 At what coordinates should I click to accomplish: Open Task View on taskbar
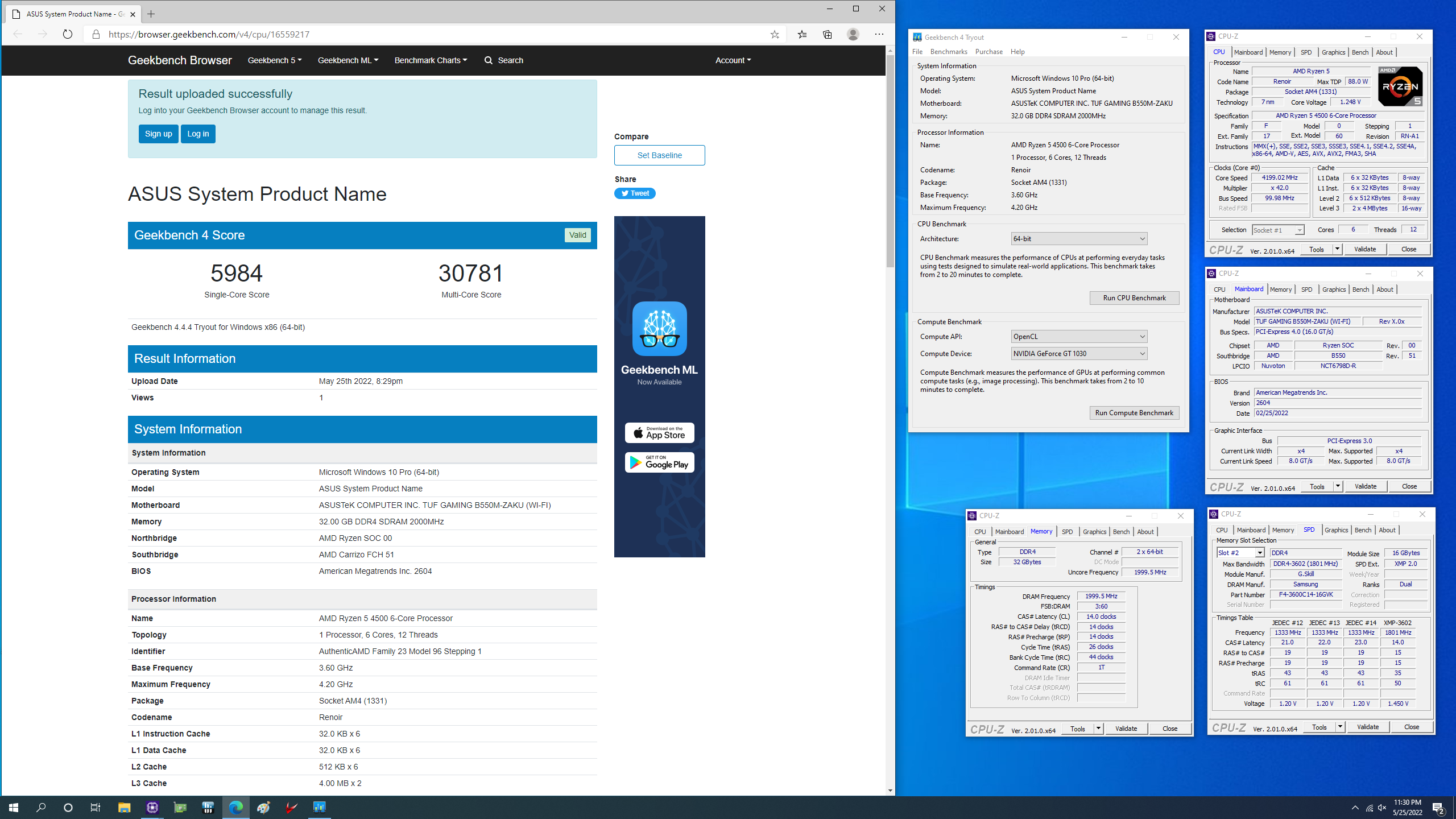coord(96,807)
